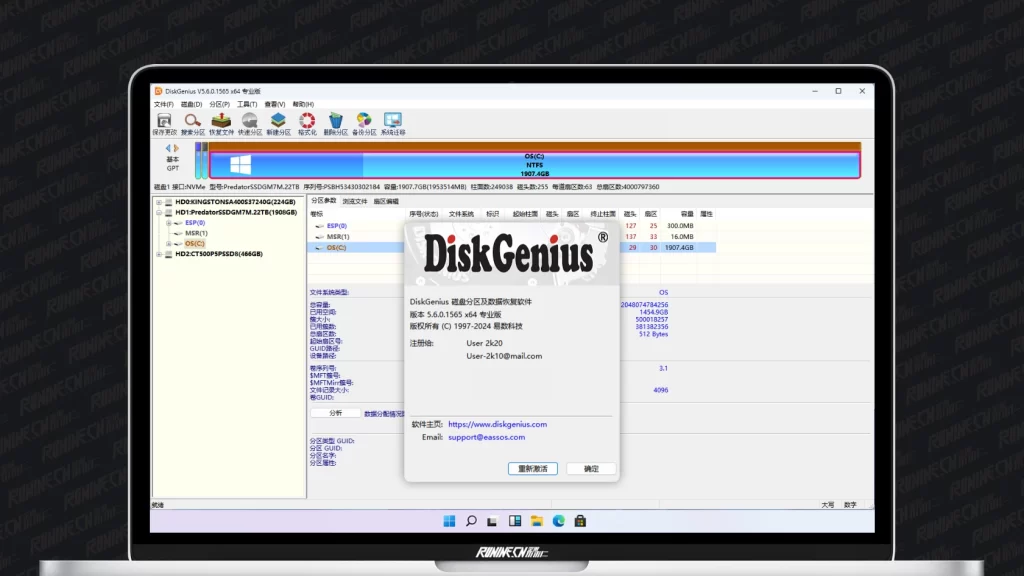
Task: Select the ESP(0) partition in the disk tree
Action: click(x=195, y=223)
